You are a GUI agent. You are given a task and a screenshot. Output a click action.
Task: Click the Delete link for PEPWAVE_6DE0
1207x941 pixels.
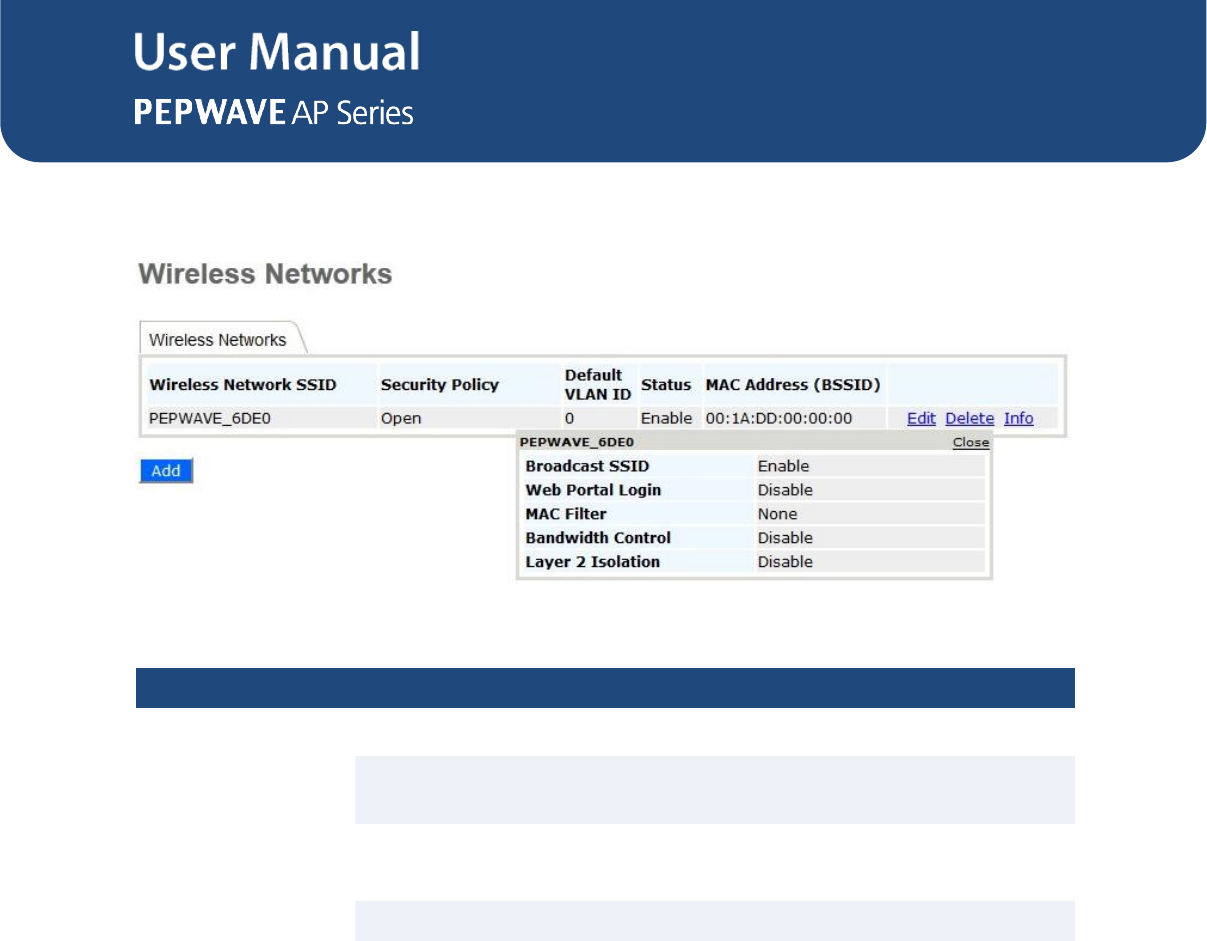(969, 418)
